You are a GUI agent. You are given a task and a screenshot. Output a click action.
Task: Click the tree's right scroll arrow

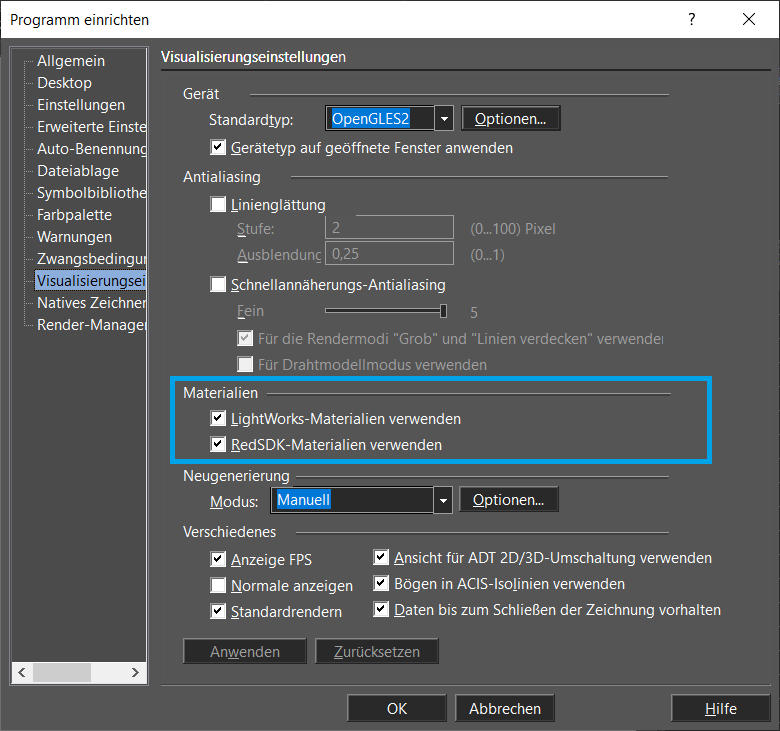point(135,673)
